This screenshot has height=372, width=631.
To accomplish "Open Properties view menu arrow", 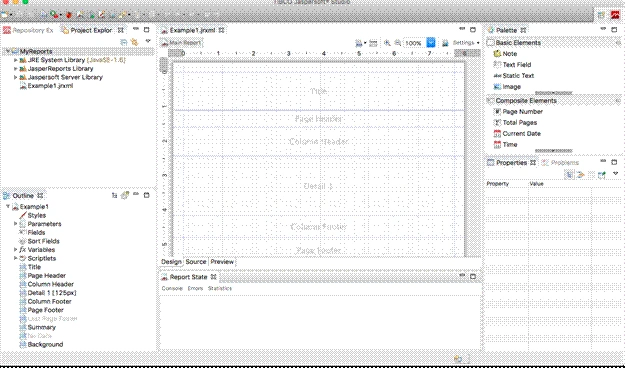I will point(615,174).
